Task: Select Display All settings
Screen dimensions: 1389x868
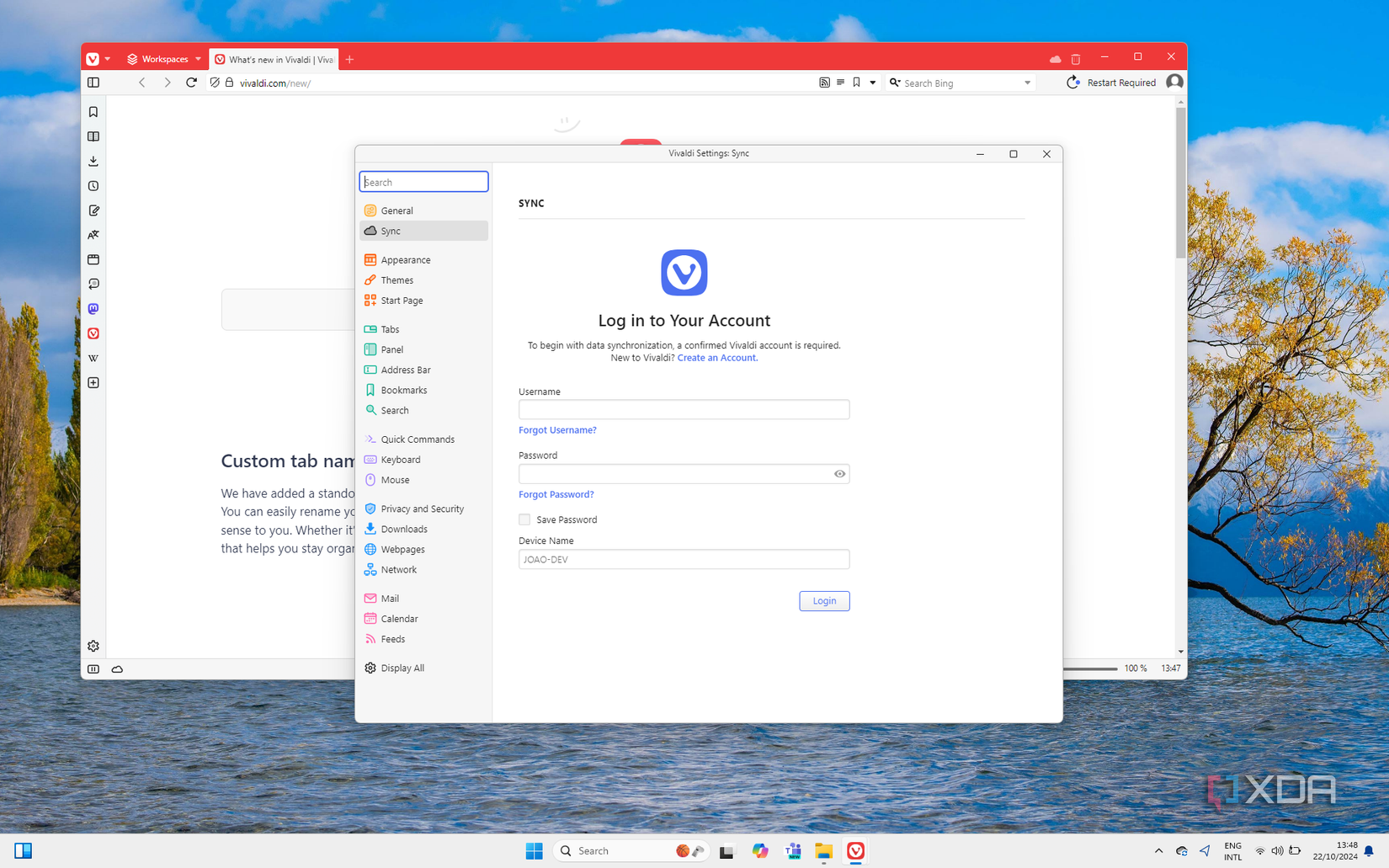Action: click(423, 668)
